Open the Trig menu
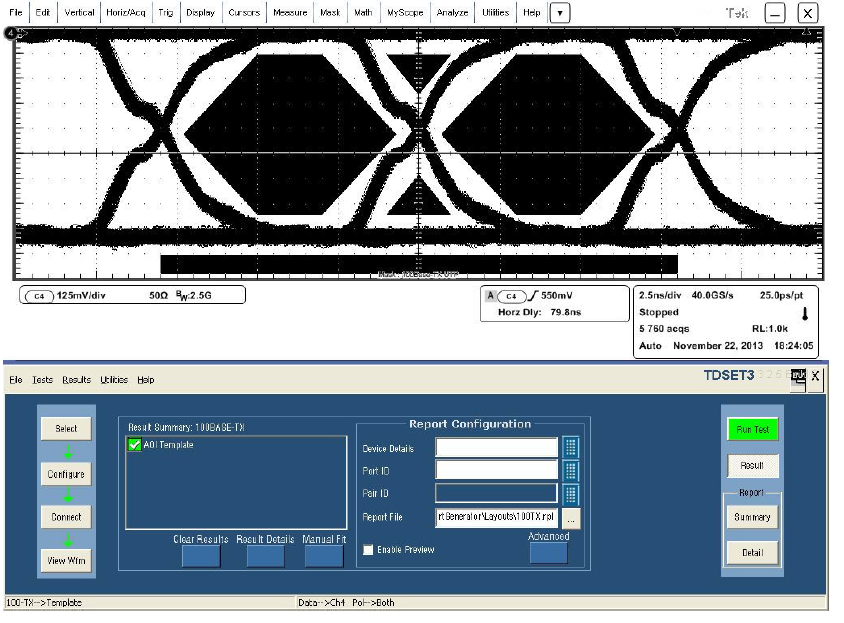This screenshot has width=844, height=623. pyautogui.click(x=166, y=12)
